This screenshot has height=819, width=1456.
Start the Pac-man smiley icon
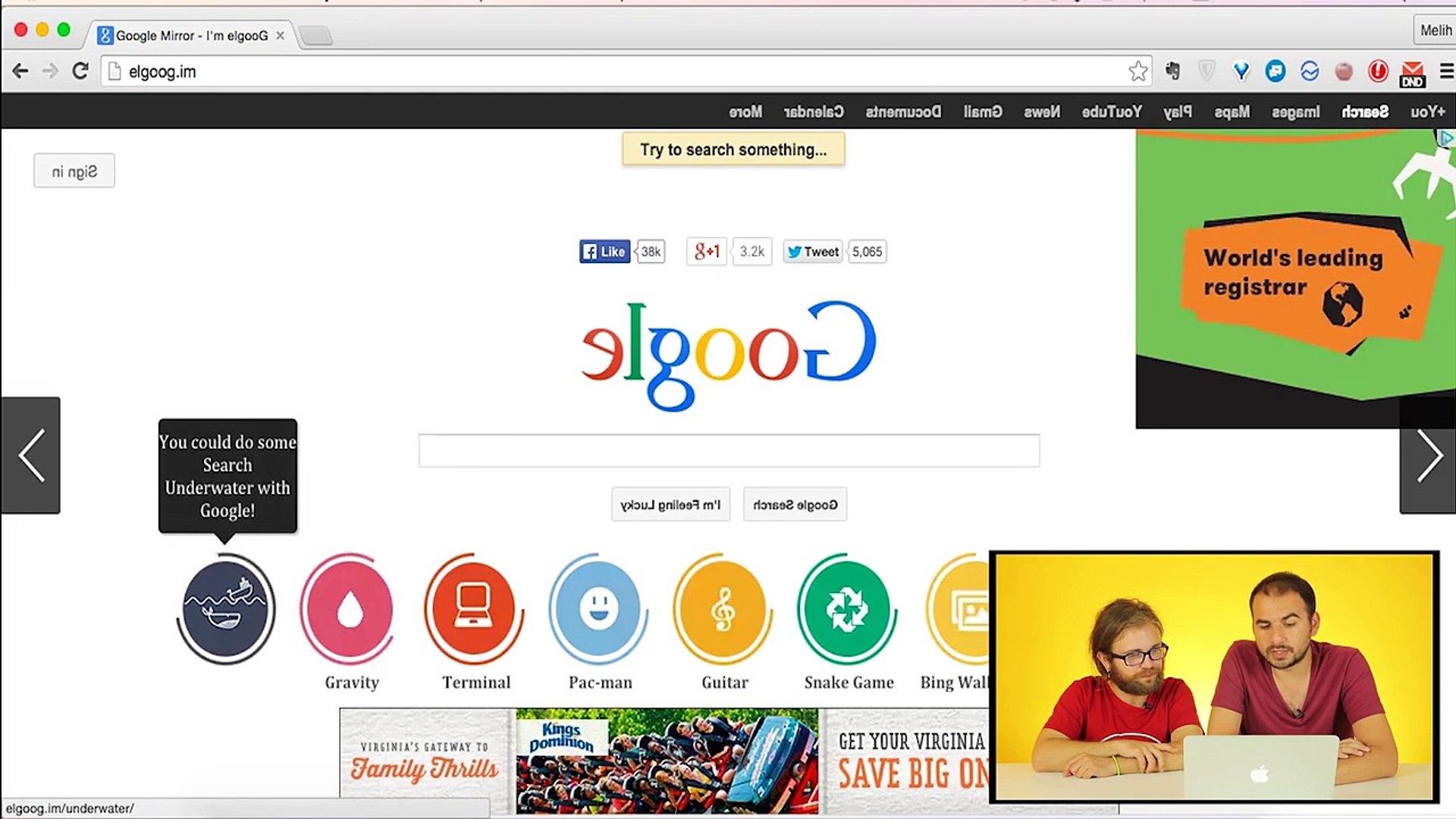pyautogui.click(x=598, y=609)
